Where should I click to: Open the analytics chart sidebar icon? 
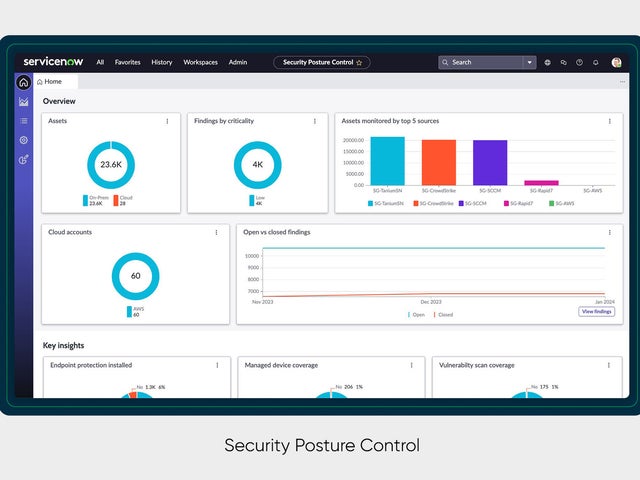click(24, 102)
